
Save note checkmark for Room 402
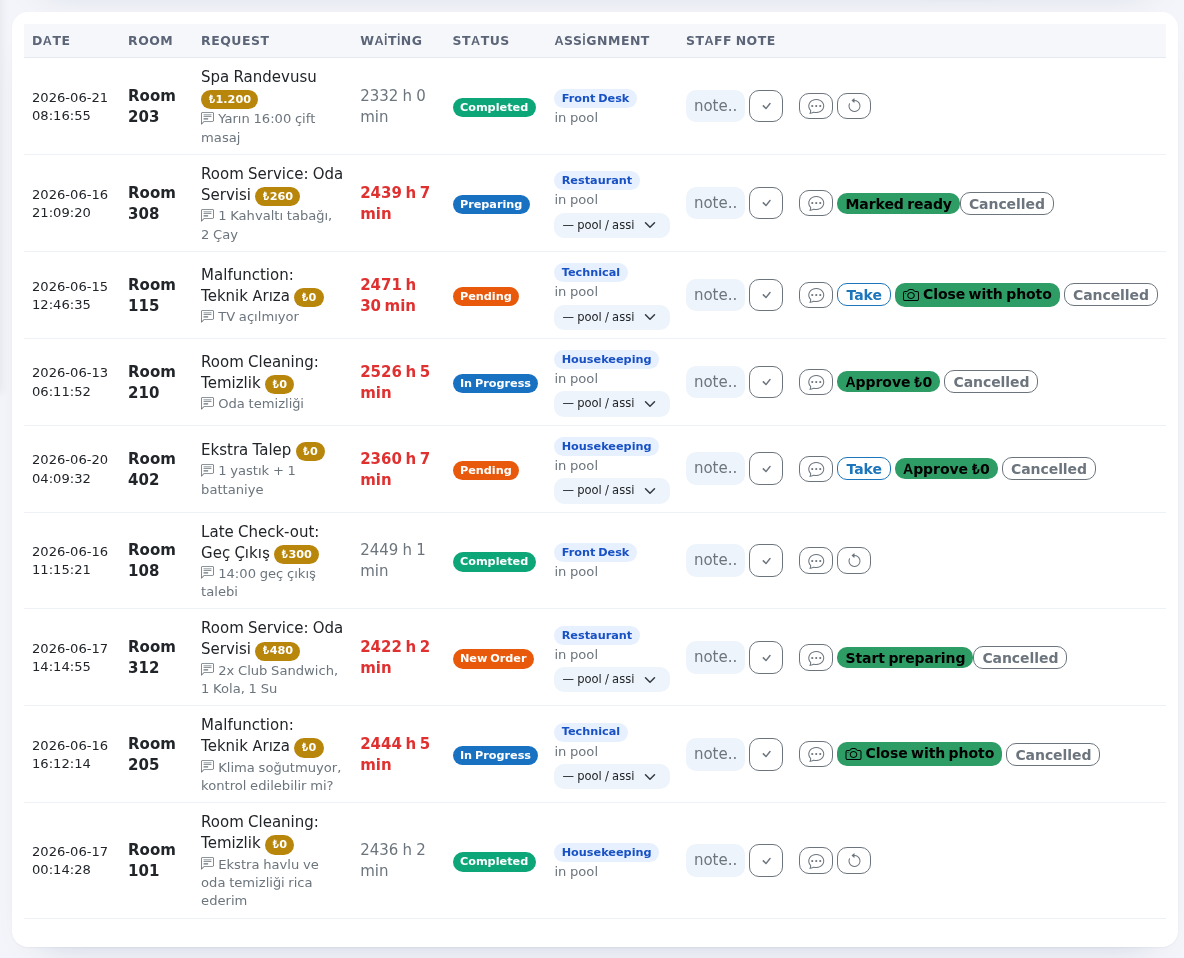766,469
